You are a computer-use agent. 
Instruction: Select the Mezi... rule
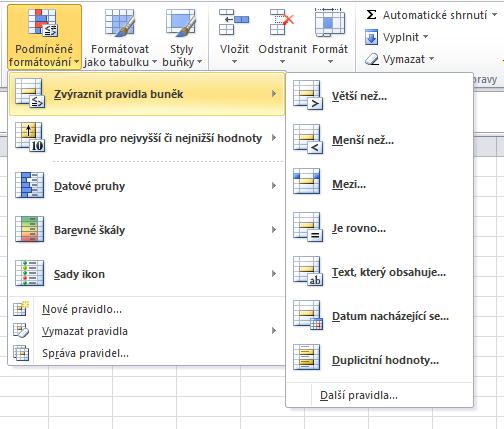pos(380,184)
